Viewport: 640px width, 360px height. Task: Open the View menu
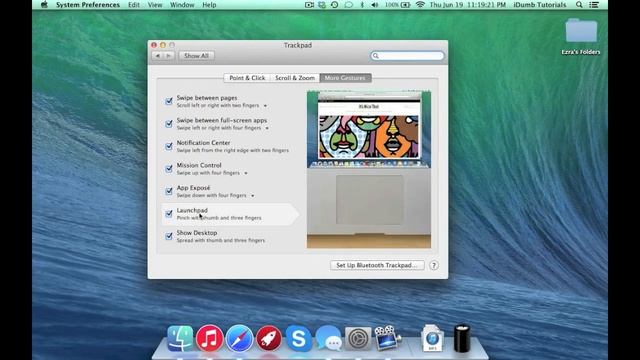pos(155,5)
